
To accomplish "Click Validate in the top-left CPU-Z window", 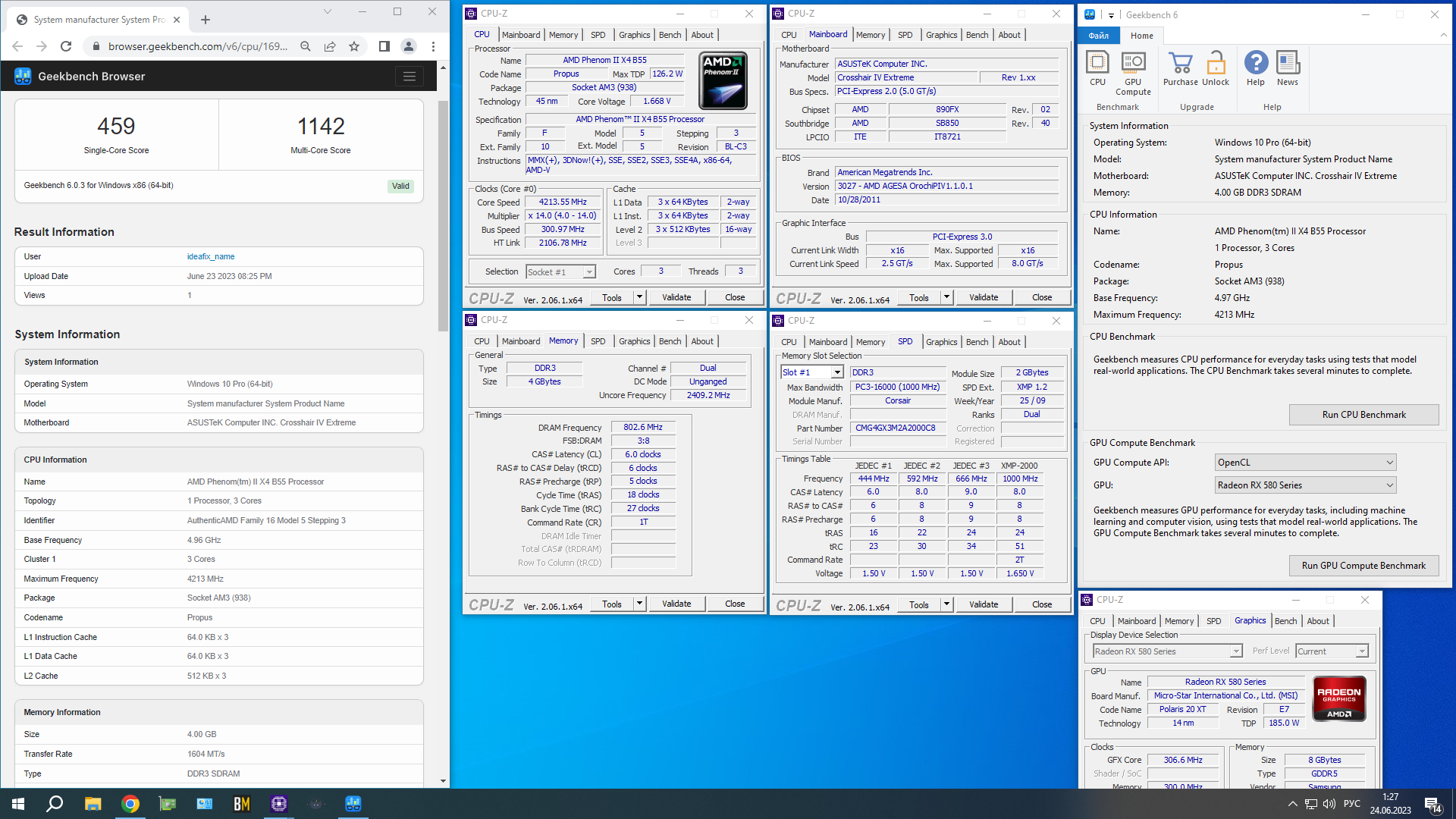I will (676, 297).
